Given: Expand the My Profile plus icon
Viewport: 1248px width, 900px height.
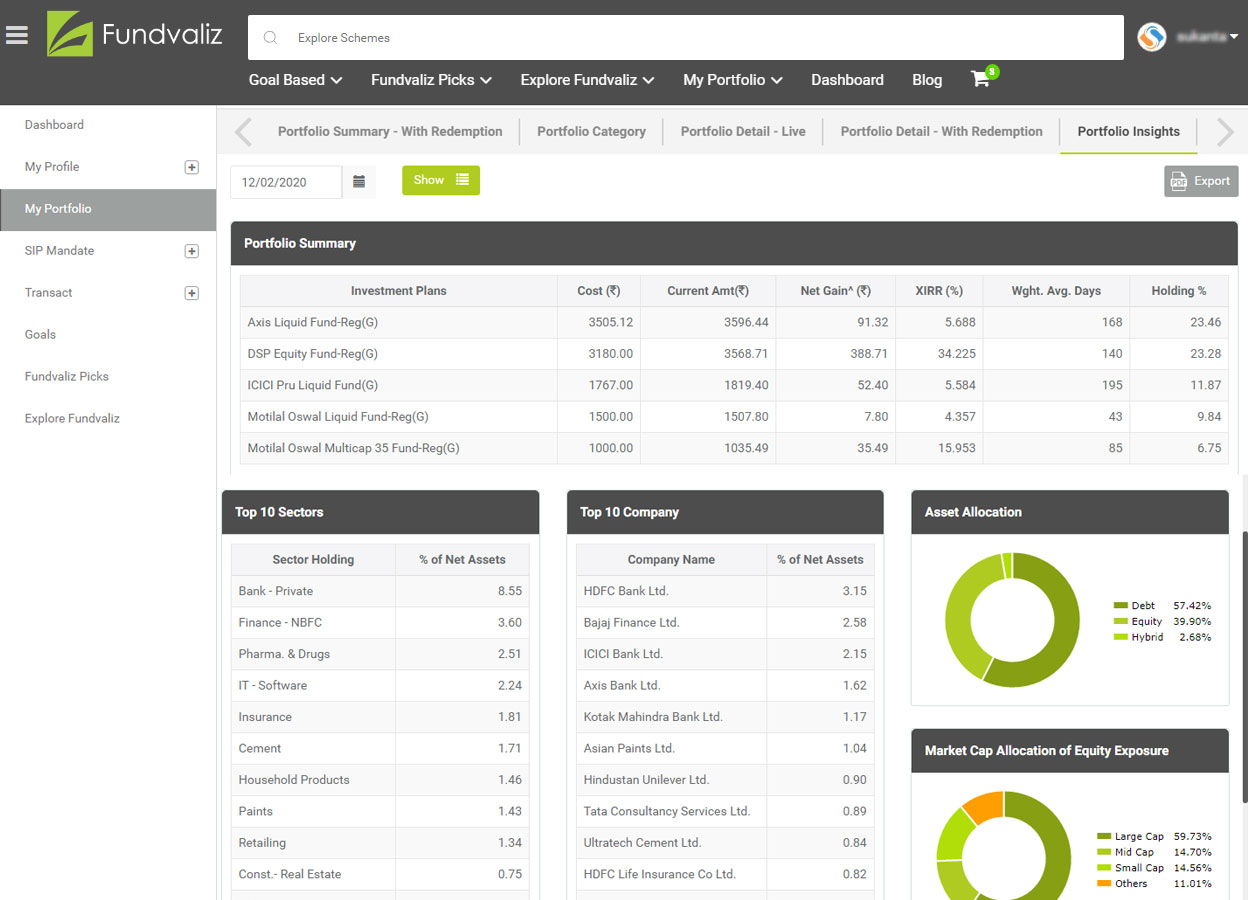Looking at the screenshot, I should (192, 167).
